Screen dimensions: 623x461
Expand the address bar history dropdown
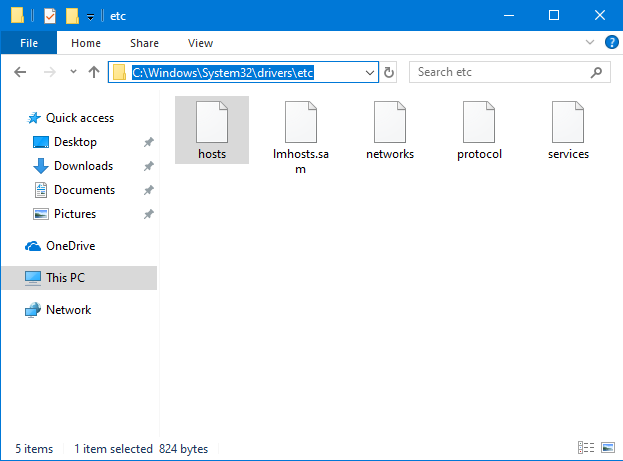369,72
